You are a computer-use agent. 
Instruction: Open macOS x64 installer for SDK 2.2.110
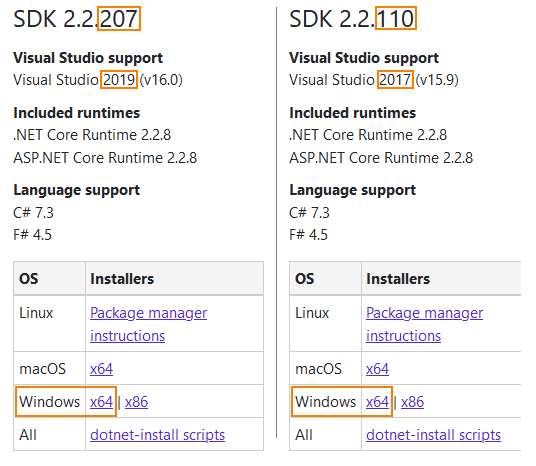pos(377,369)
